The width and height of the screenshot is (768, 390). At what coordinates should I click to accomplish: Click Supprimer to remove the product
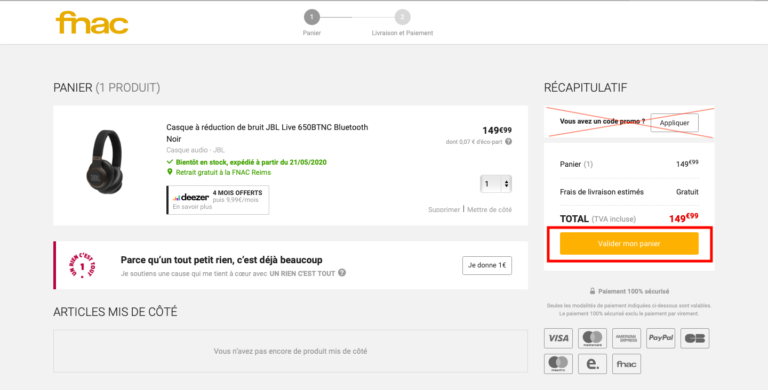(x=444, y=210)
